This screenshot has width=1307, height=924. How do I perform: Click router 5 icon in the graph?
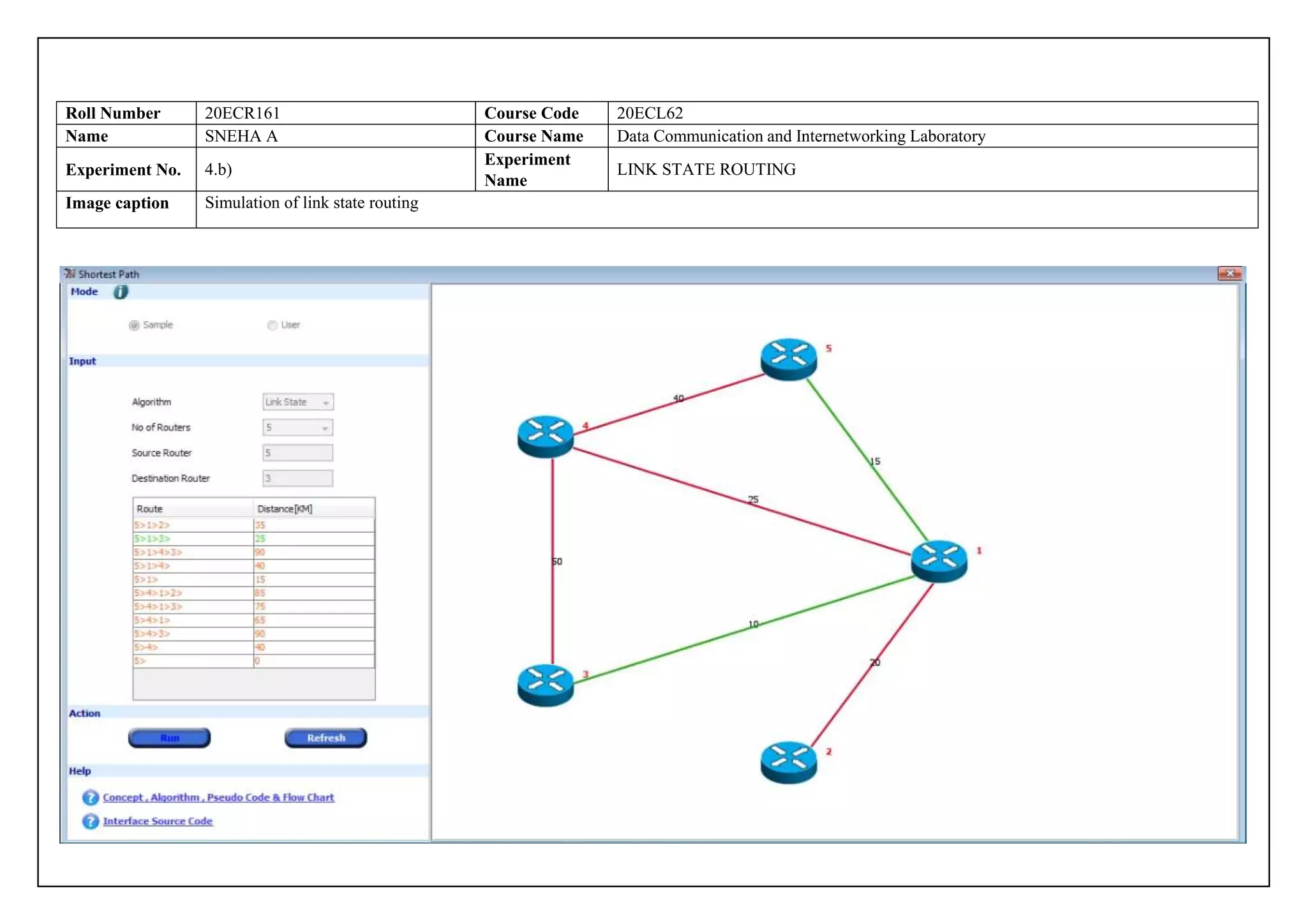(x=789, y=359)
